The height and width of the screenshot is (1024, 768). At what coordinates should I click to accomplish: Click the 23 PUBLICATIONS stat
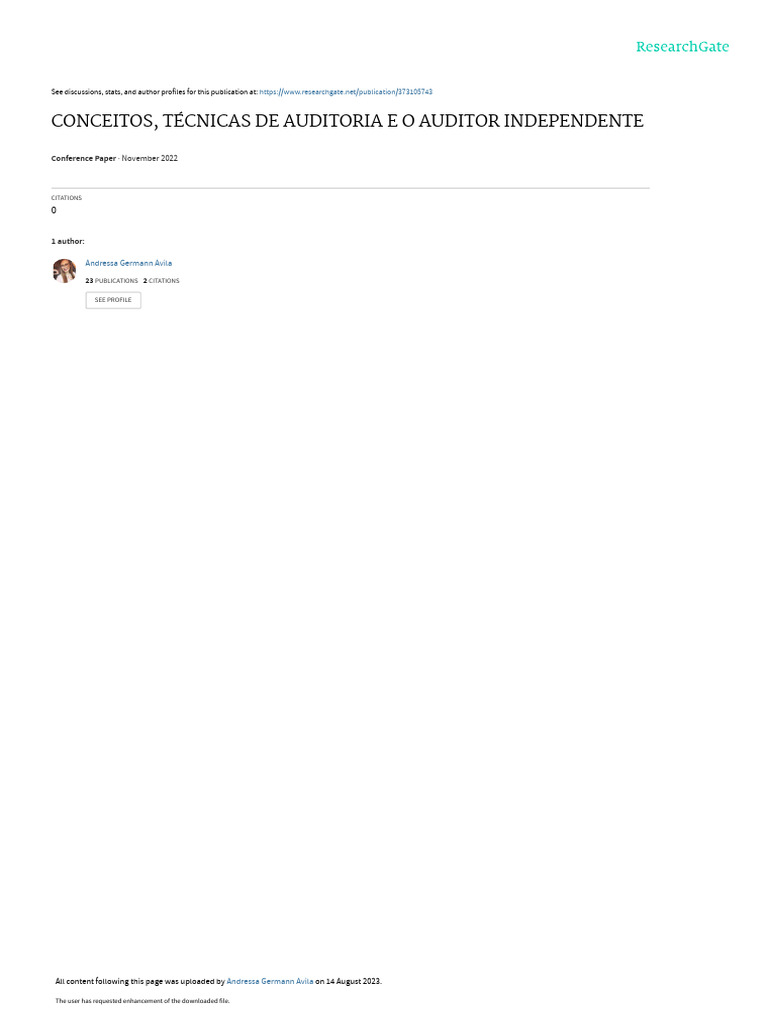point(112,281)
